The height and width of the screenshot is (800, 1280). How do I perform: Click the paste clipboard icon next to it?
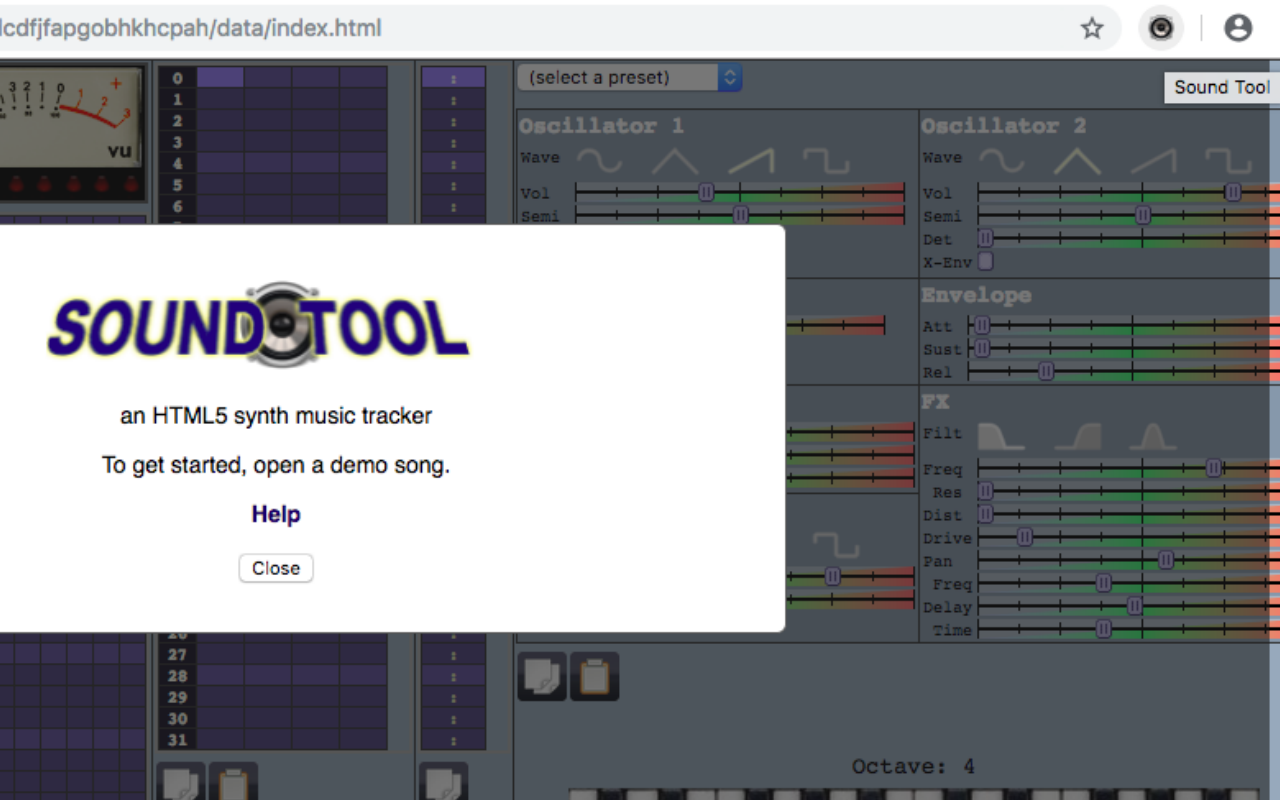(594, 676)
